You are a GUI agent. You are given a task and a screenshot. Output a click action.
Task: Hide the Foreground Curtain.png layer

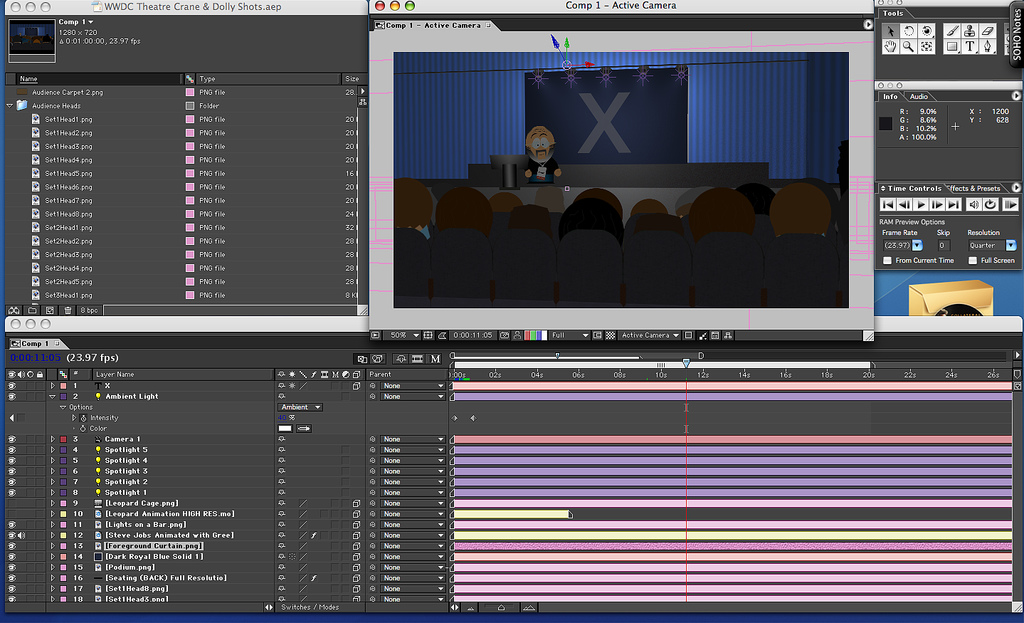click(x=11, y=546)
